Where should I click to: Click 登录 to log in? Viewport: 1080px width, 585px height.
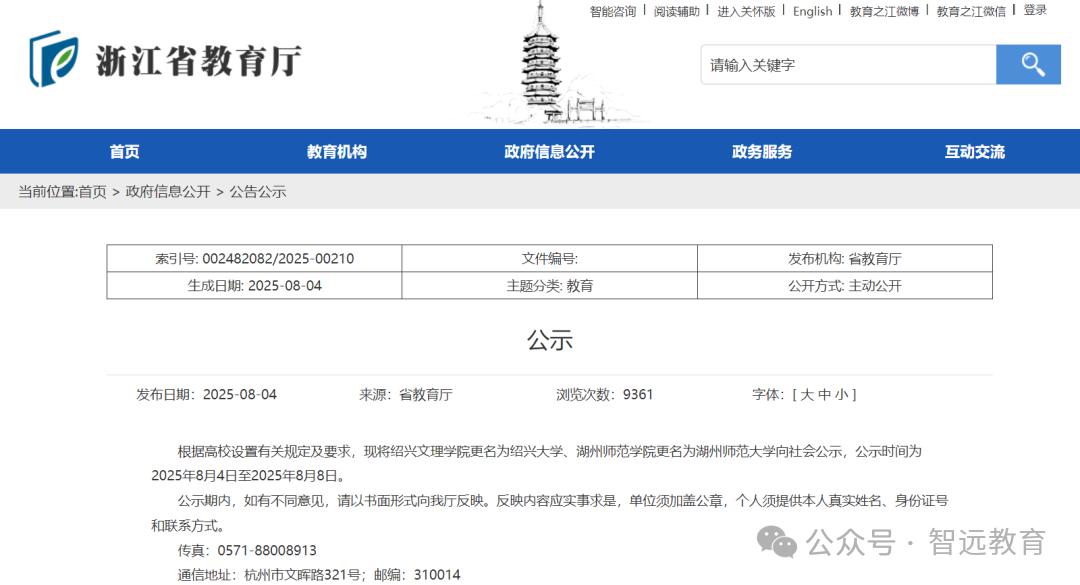pos(1035,10)
